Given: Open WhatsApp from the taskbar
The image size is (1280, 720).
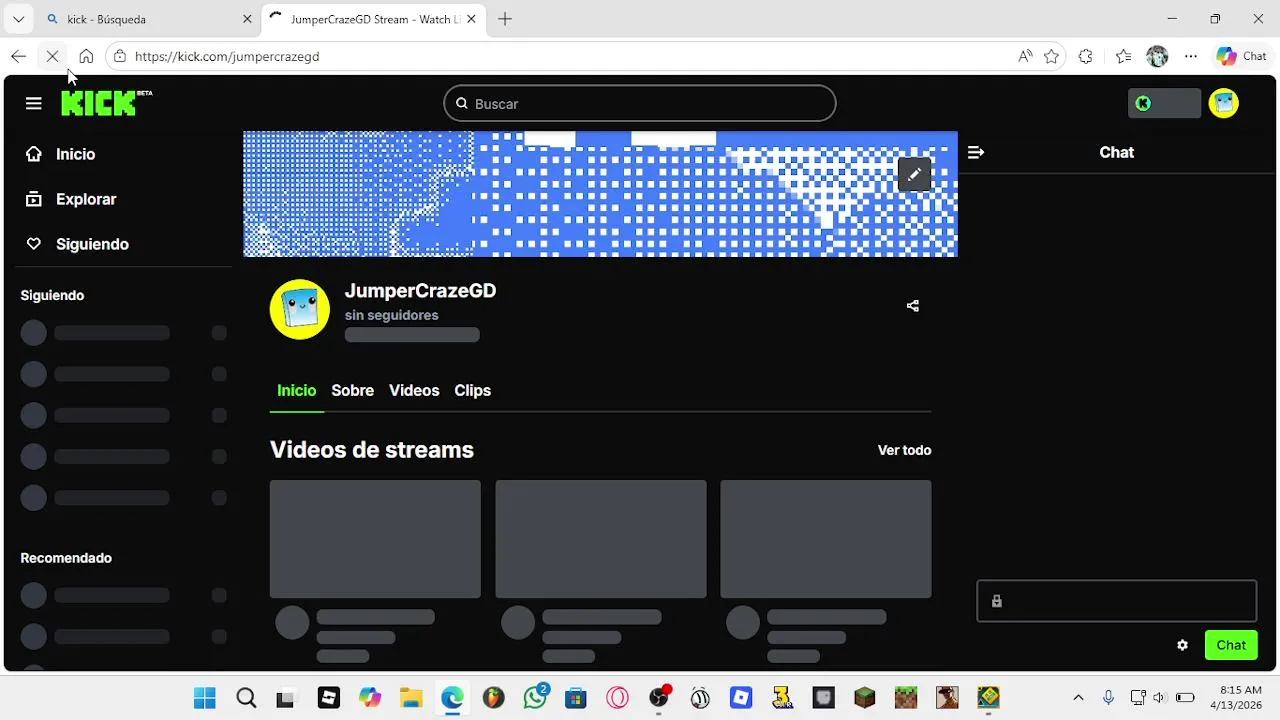Looking at the screenshot, I should click(x=536, y=696).
